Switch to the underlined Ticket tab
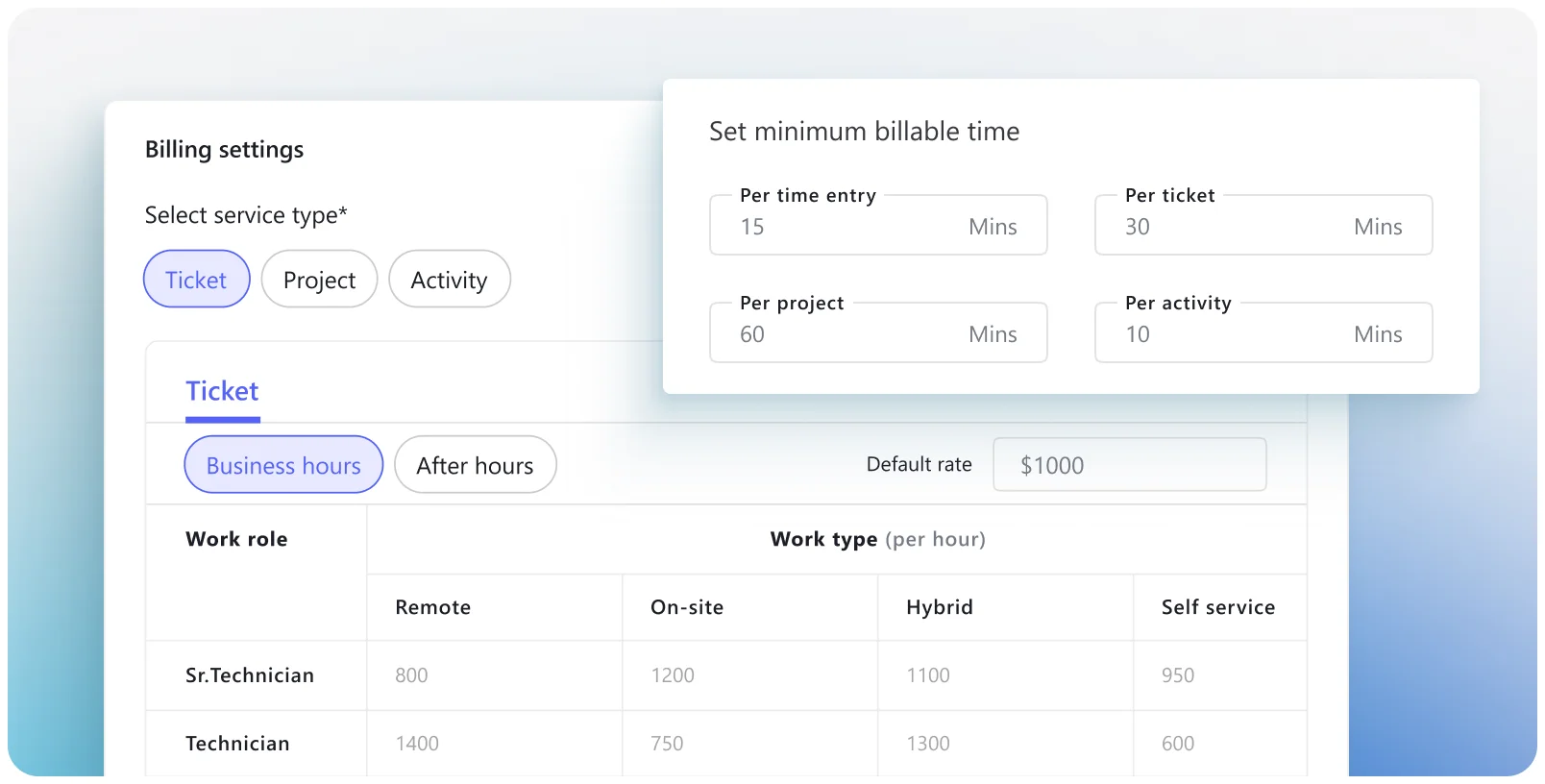Screen dimensions: 1545x784 pyautogui.click(x=222, y=392)
